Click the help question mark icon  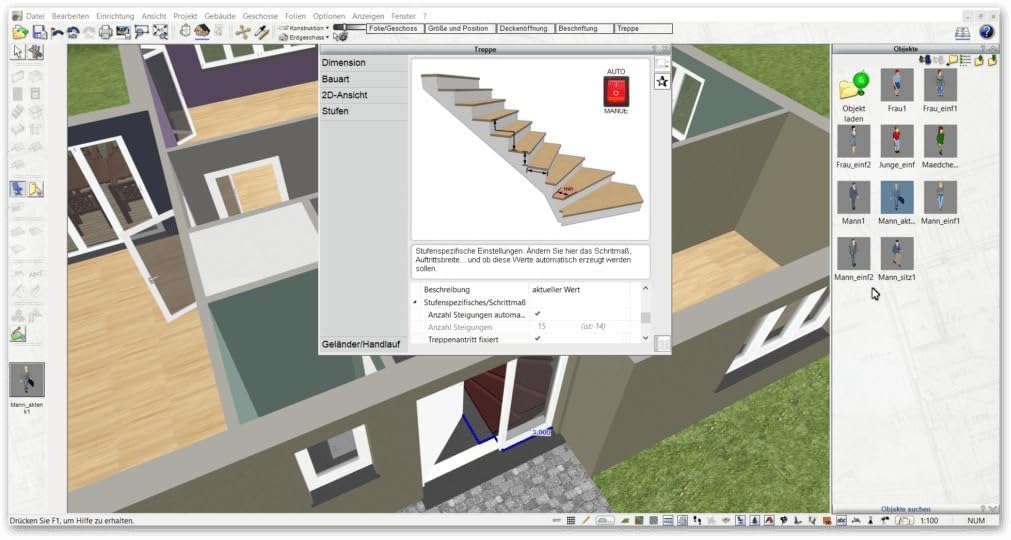click(x=986, y=32)
